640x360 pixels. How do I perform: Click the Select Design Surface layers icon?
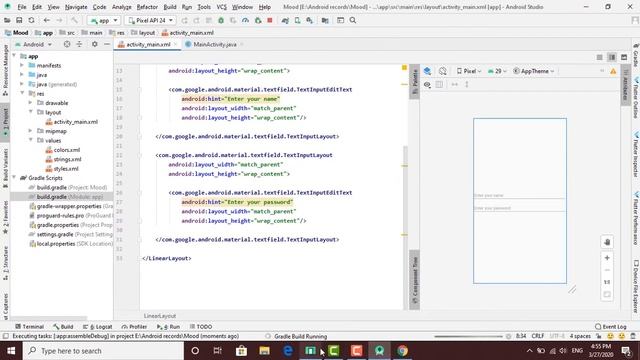[x=427, y=71]
